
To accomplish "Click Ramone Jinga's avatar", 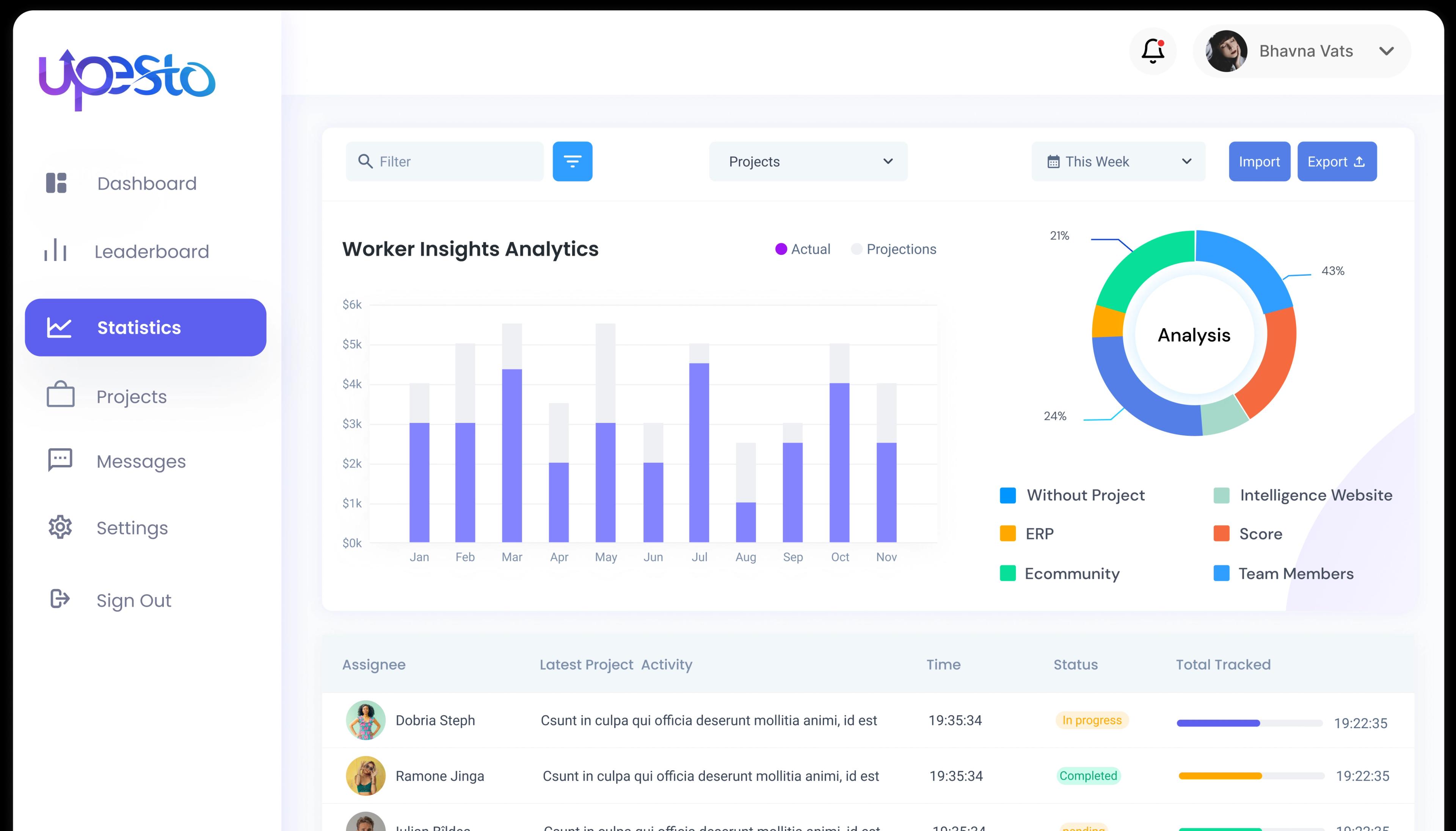I will pos(366,776).
